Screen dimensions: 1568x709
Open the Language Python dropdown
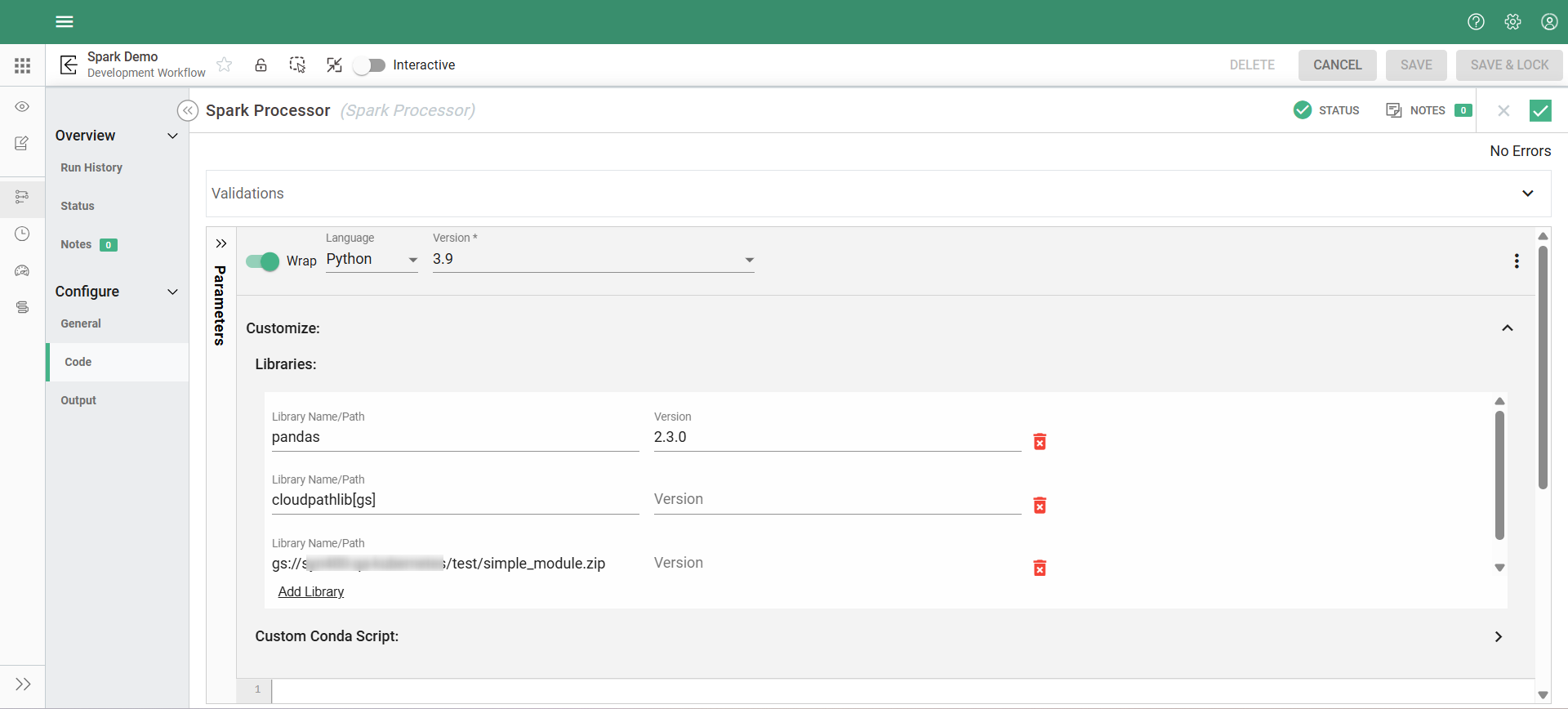tap(372, 260)
